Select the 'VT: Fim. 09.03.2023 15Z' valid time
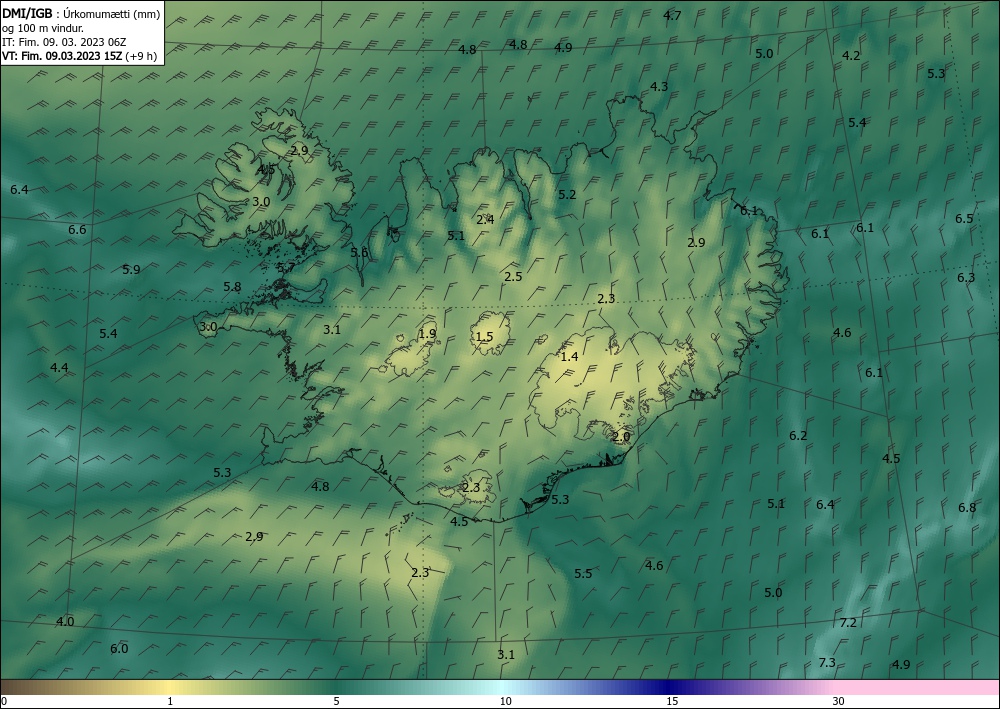 click(62, 56)
